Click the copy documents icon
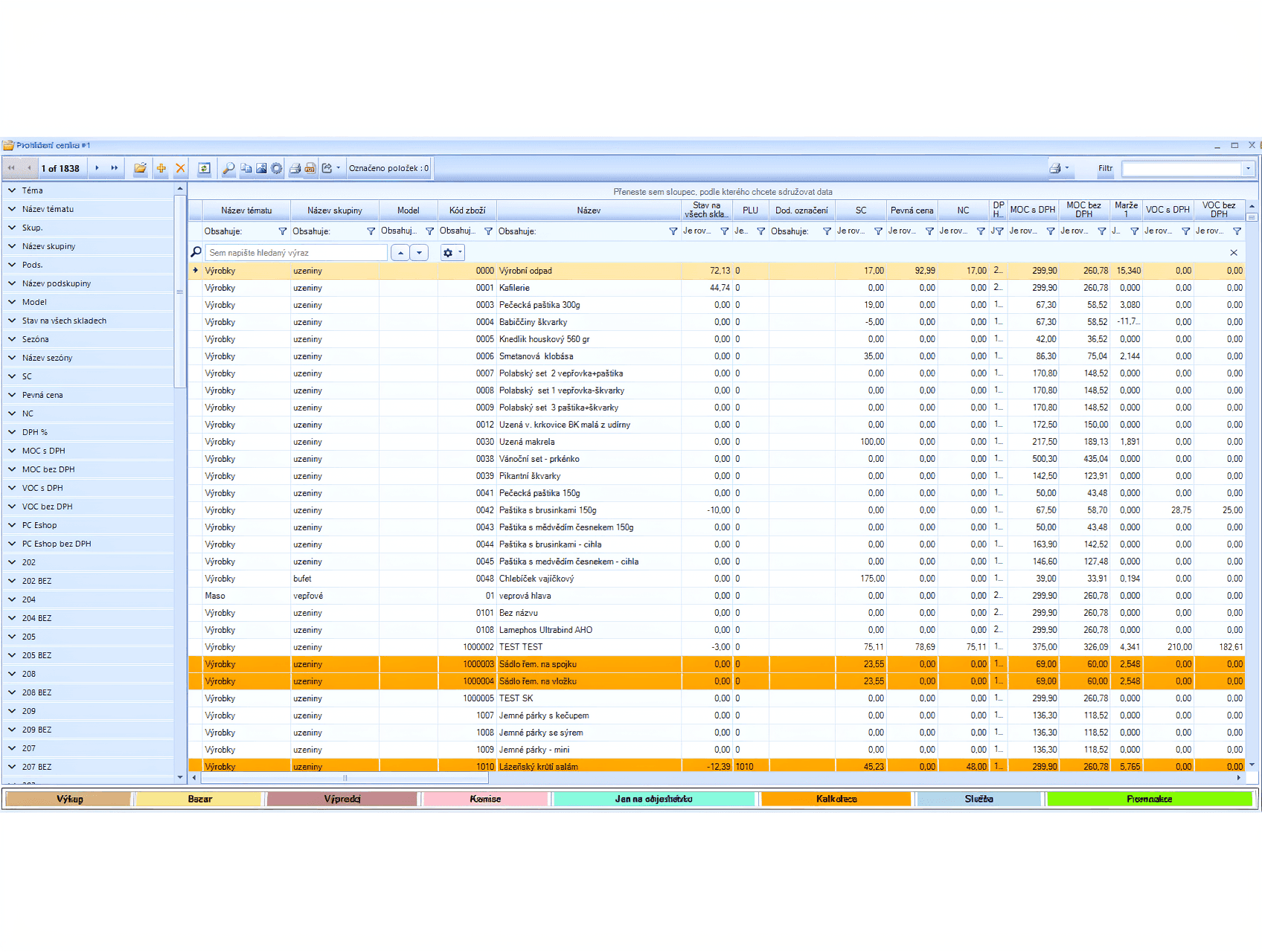Screen dimensions: 1262x952 coord(246,168)
